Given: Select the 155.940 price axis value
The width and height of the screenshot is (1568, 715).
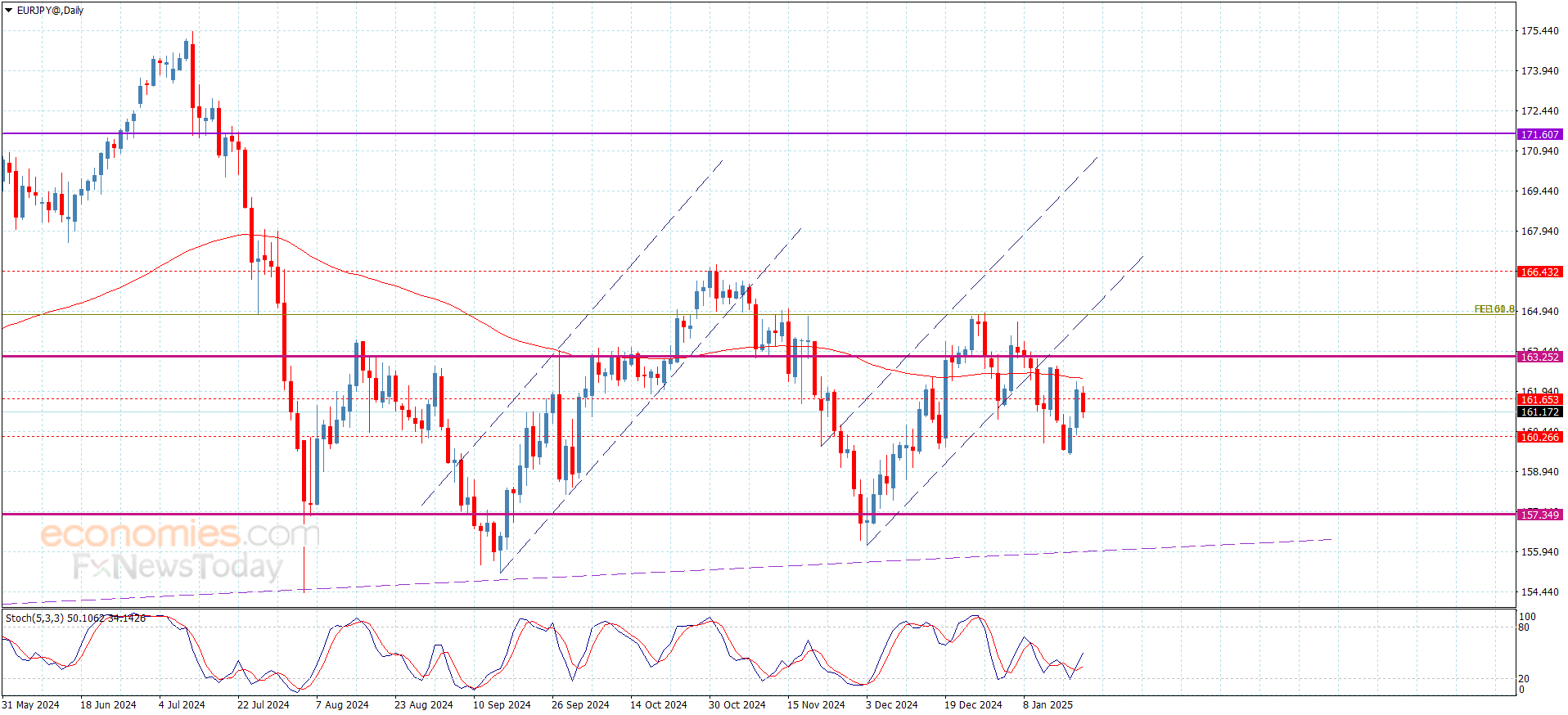Looking at the screenshot, I should click(1539, 552).
